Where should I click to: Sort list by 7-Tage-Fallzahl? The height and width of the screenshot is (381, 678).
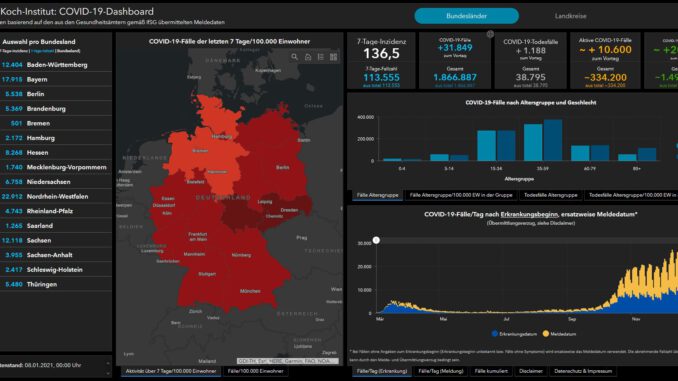pos(42,51)
